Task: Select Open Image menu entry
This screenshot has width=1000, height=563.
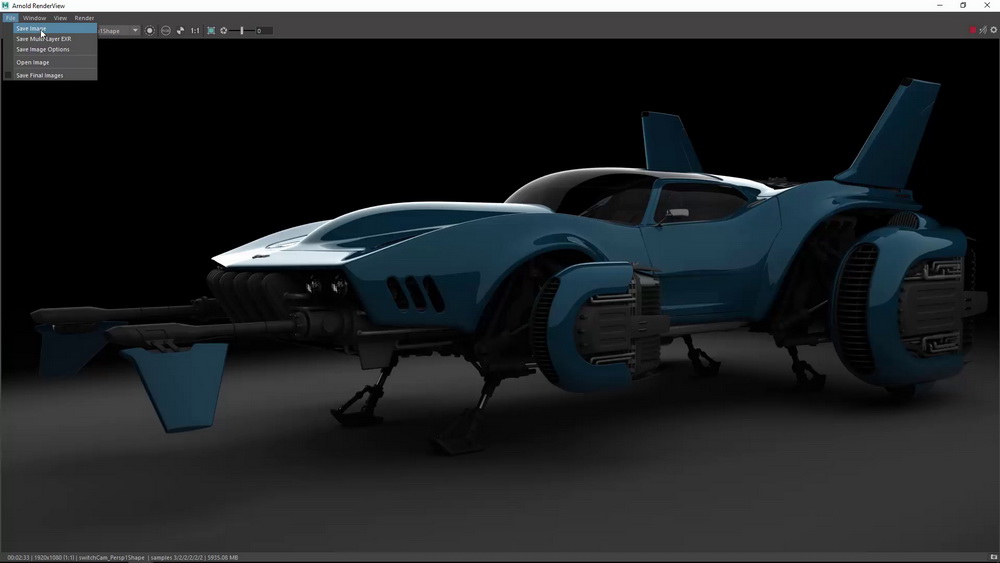Action: click(55, 62)
